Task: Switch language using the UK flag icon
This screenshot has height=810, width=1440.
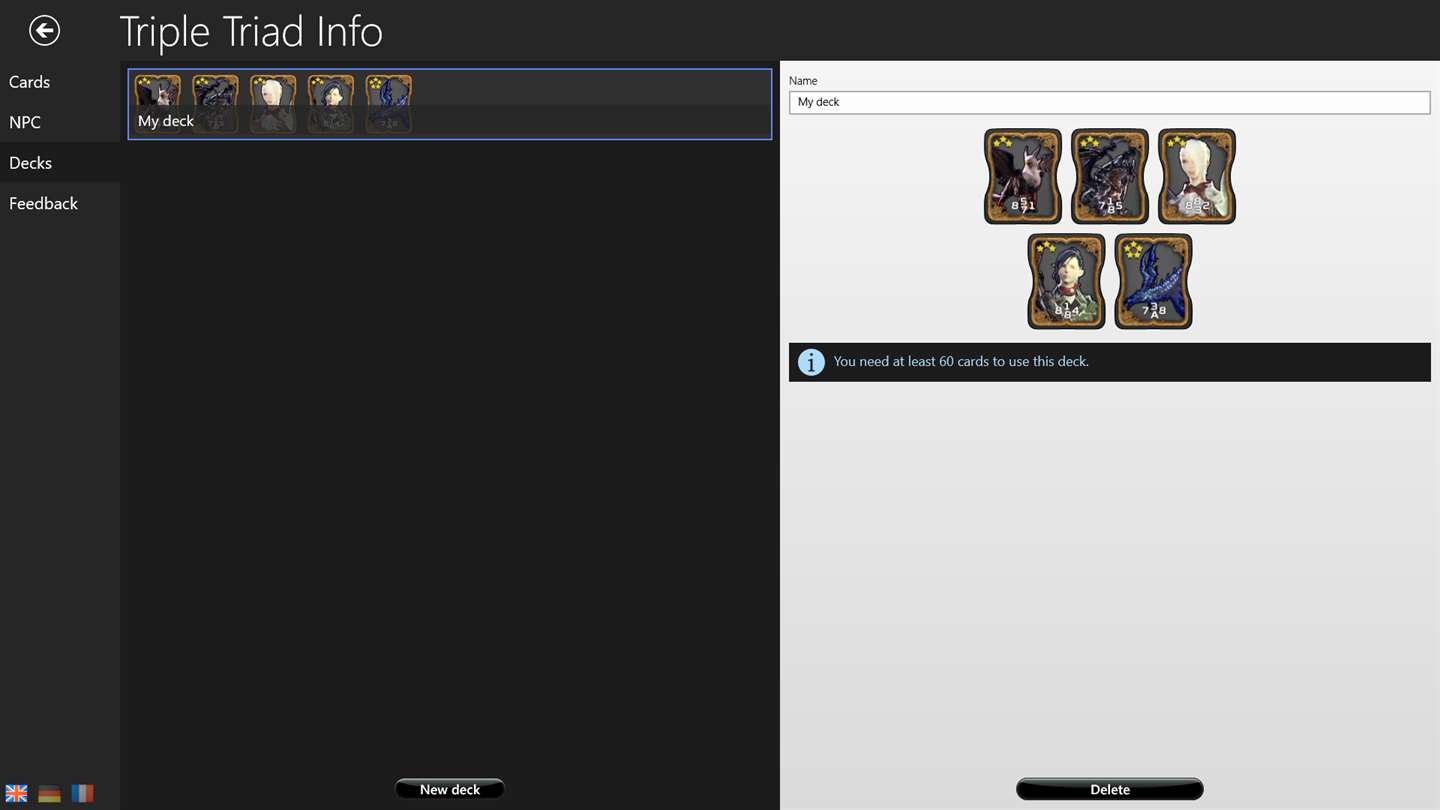Action: [x=17, y=793]
